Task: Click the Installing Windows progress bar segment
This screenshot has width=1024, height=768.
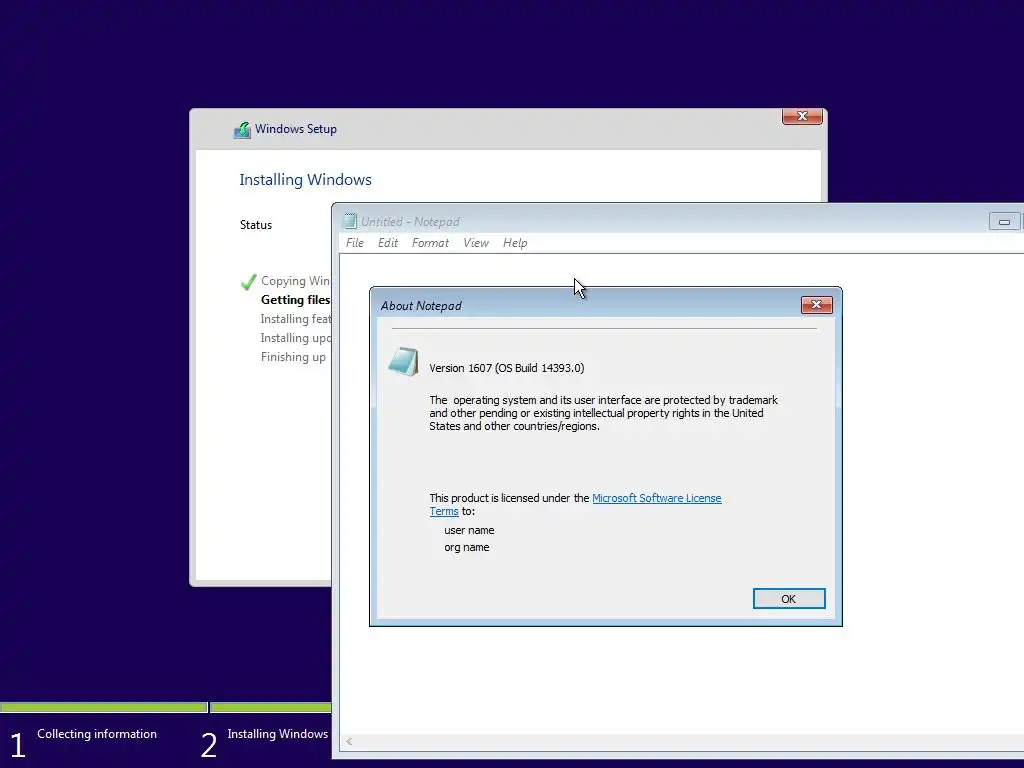Action: [x=270, y=707]
